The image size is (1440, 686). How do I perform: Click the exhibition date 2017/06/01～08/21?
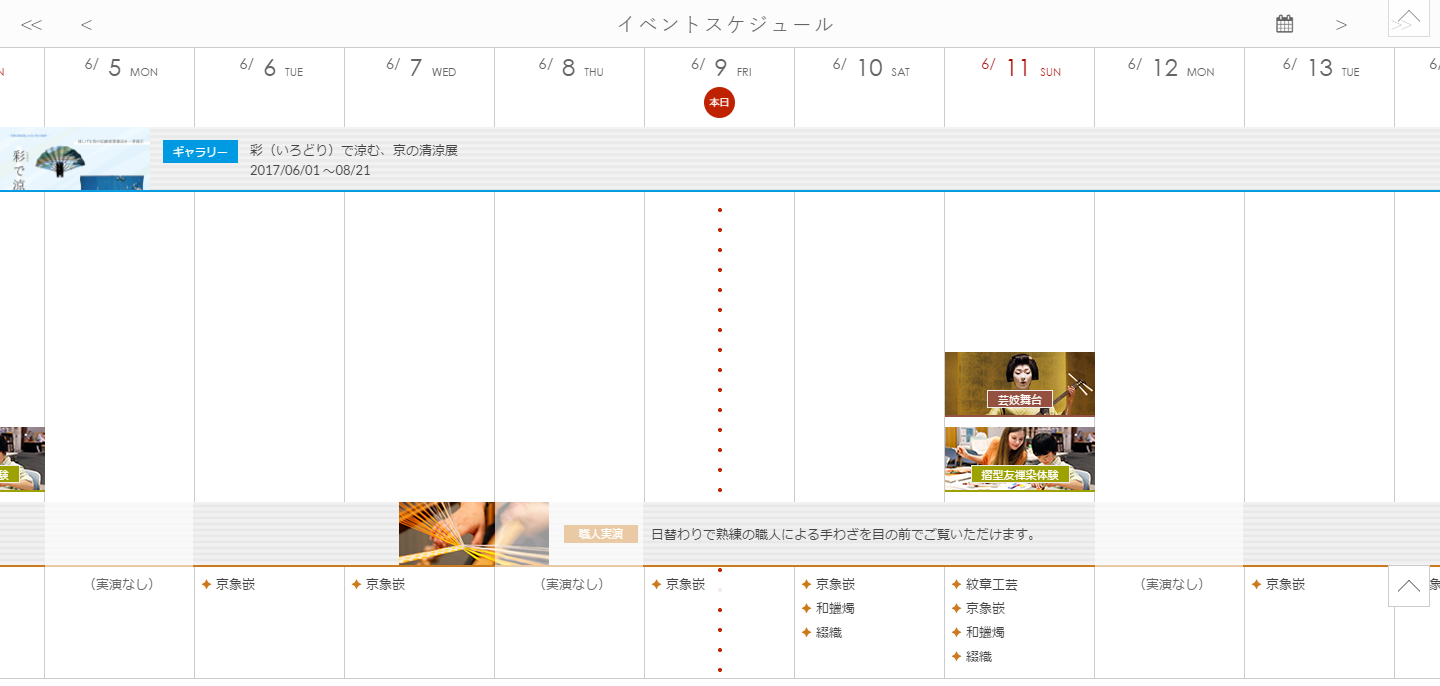pos(310,170)
